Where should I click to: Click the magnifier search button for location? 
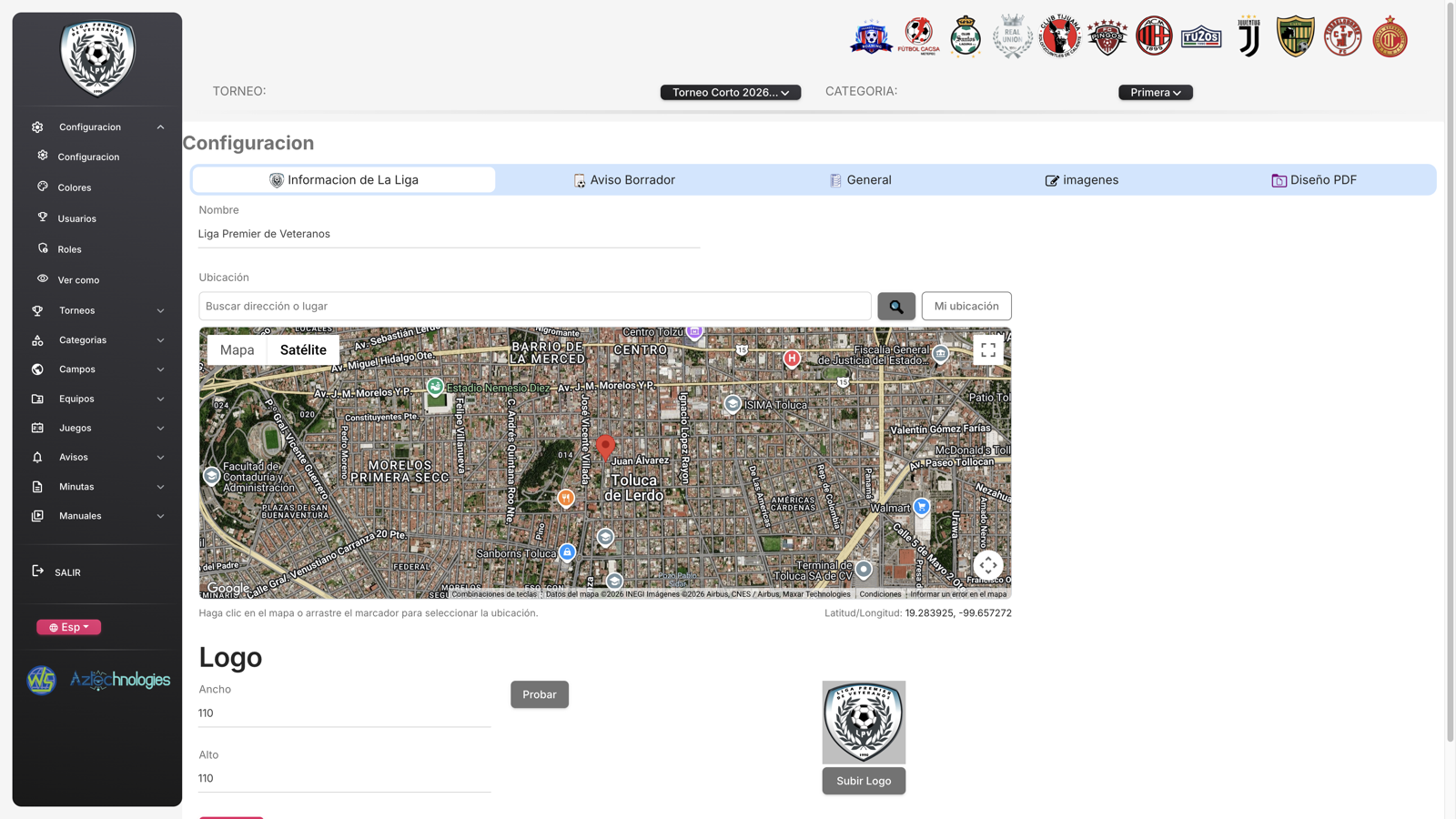[896, 306]
